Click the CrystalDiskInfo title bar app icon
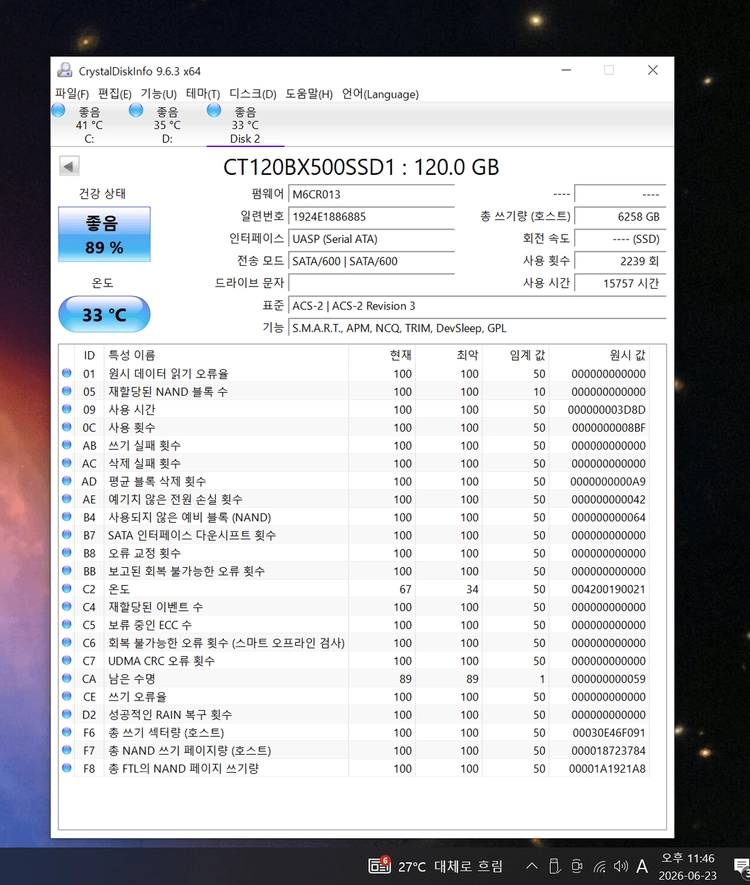 65,71
